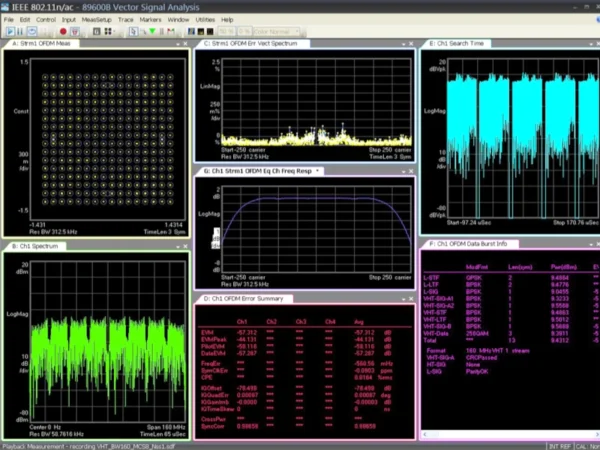Open the Input menu
The width and height of the screenshot is (600, 450).
pos(69,20)
